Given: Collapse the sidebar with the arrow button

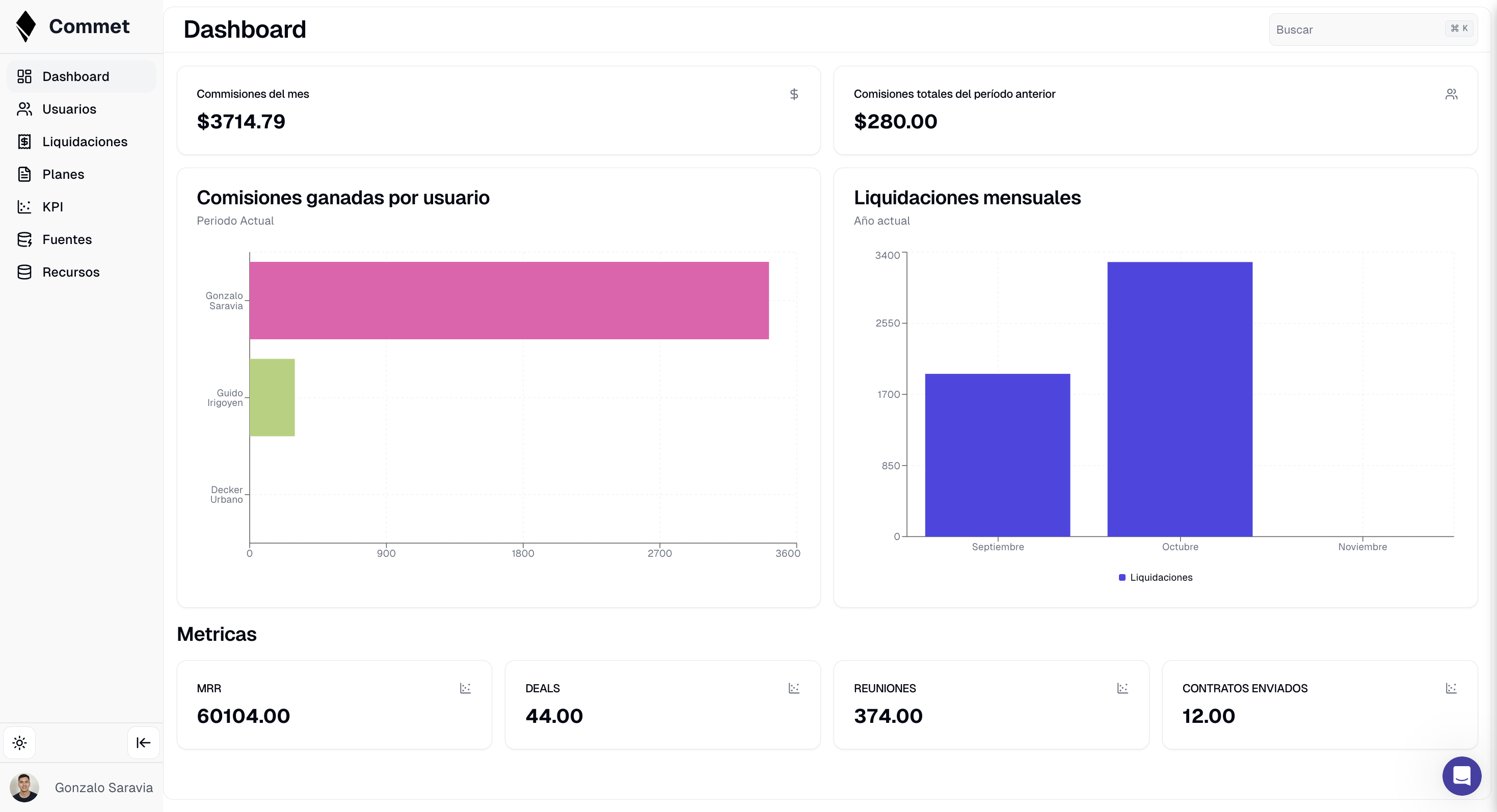Looking at the screenshot, I should pos(143,742).
